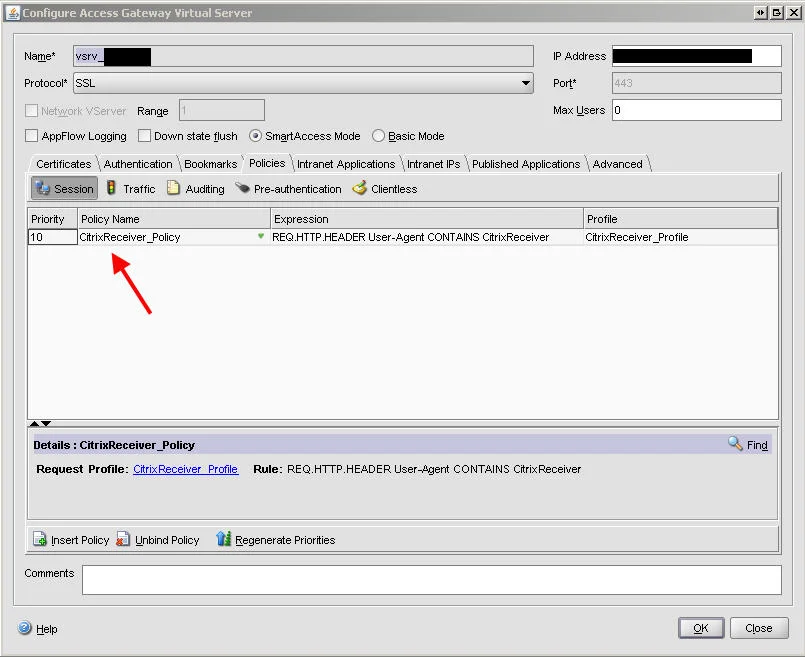Click the Port field

697,83
